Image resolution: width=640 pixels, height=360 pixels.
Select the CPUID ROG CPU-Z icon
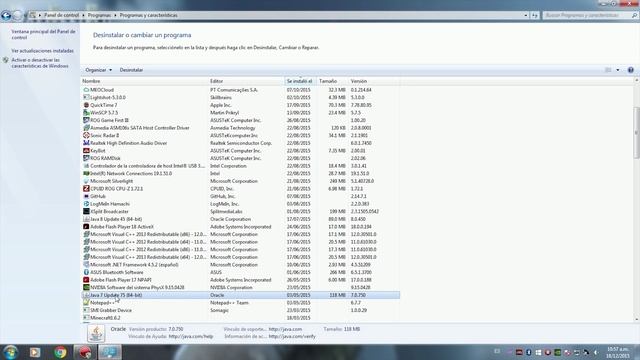click(x=86, y=189)
